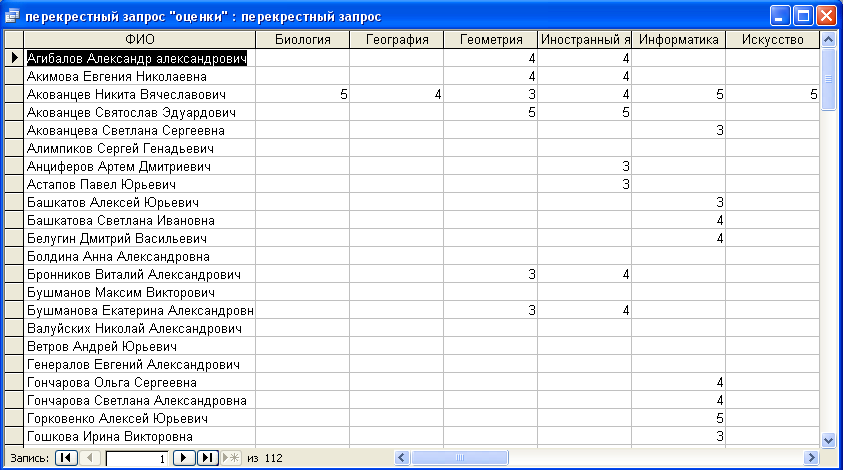844x470 pixels.
Task: Click cell Валуйских Николай Александрович
Action: tap(139, 328)
